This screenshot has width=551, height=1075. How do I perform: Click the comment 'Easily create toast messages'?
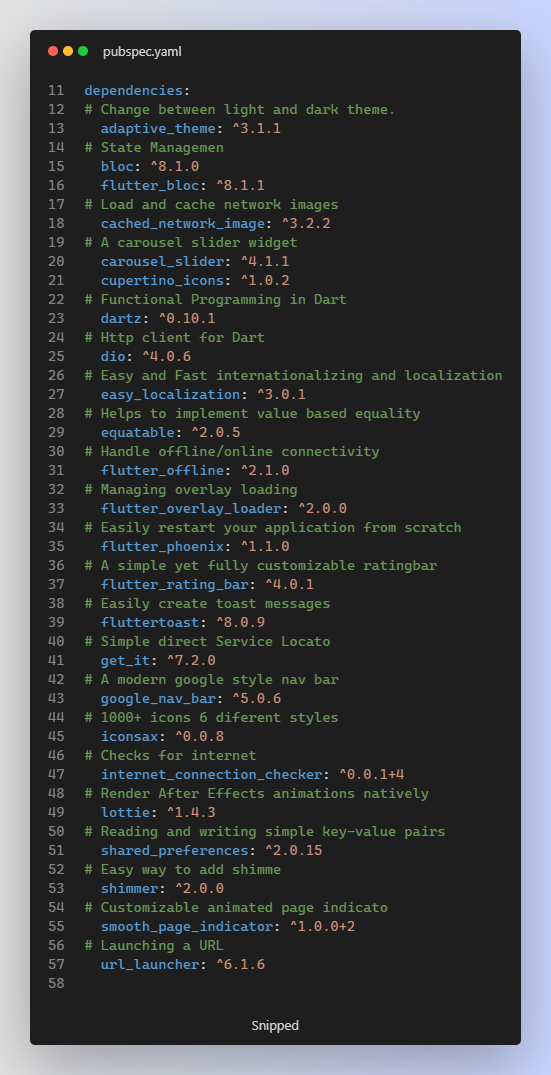[x=207, y=604]
